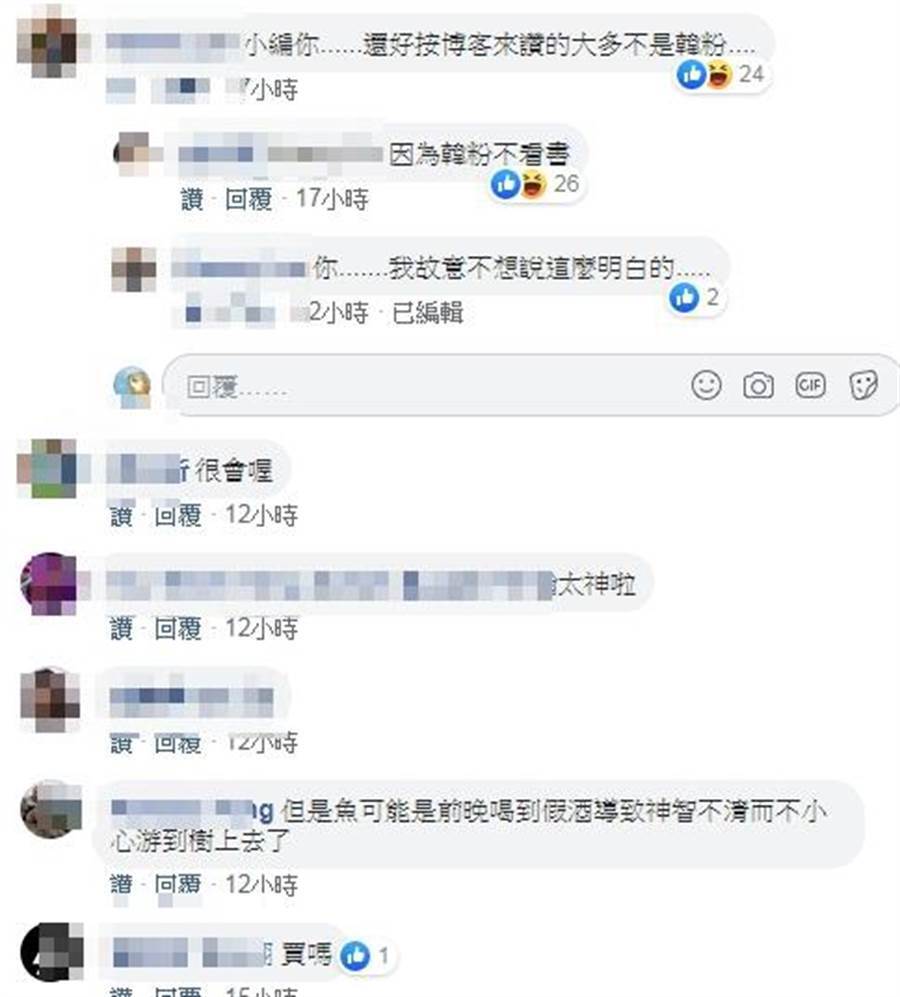
Task: View reactions on comment with 24 likes
Action: click(721, 74)
